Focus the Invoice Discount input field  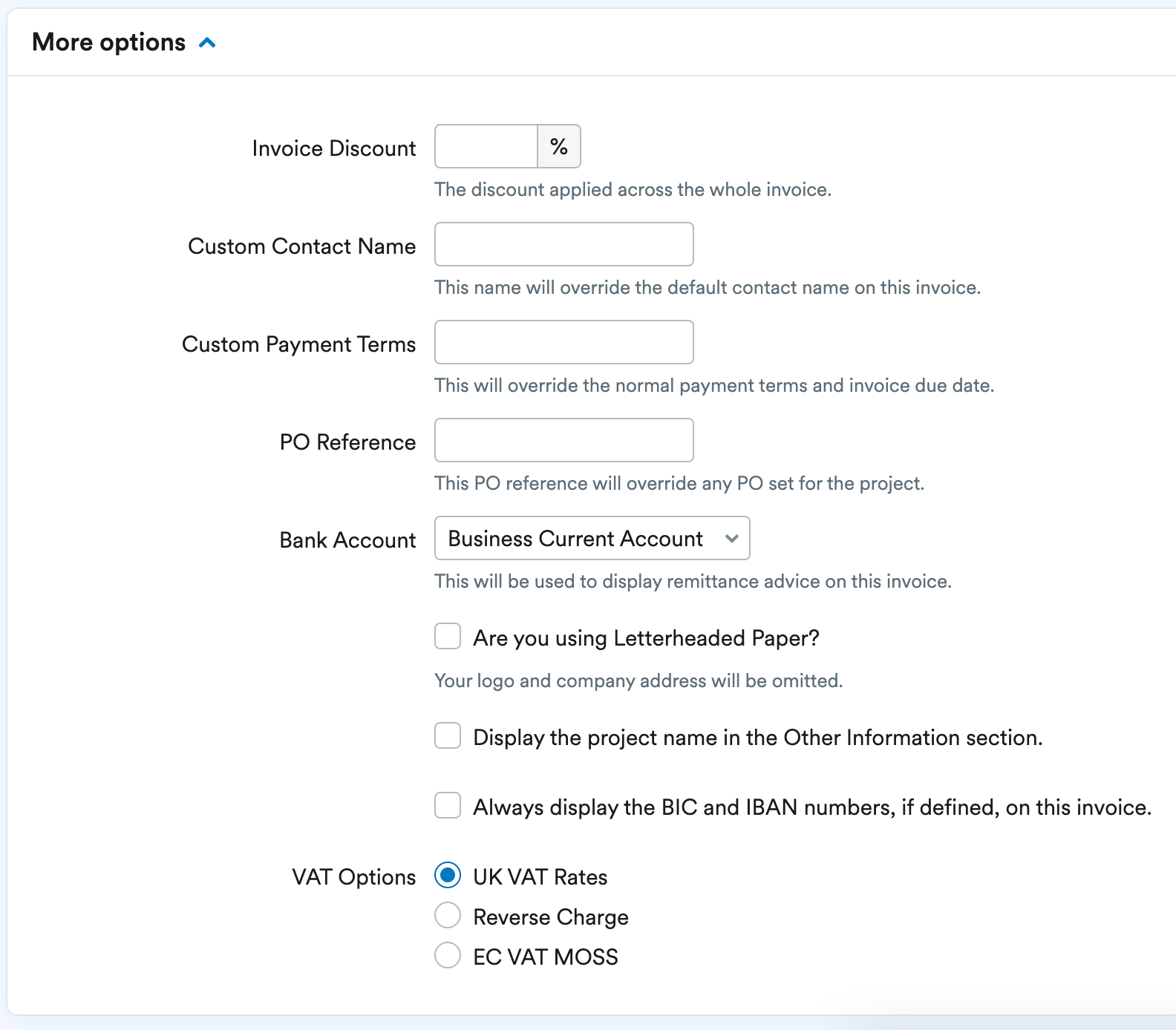[x=486, y=146]
